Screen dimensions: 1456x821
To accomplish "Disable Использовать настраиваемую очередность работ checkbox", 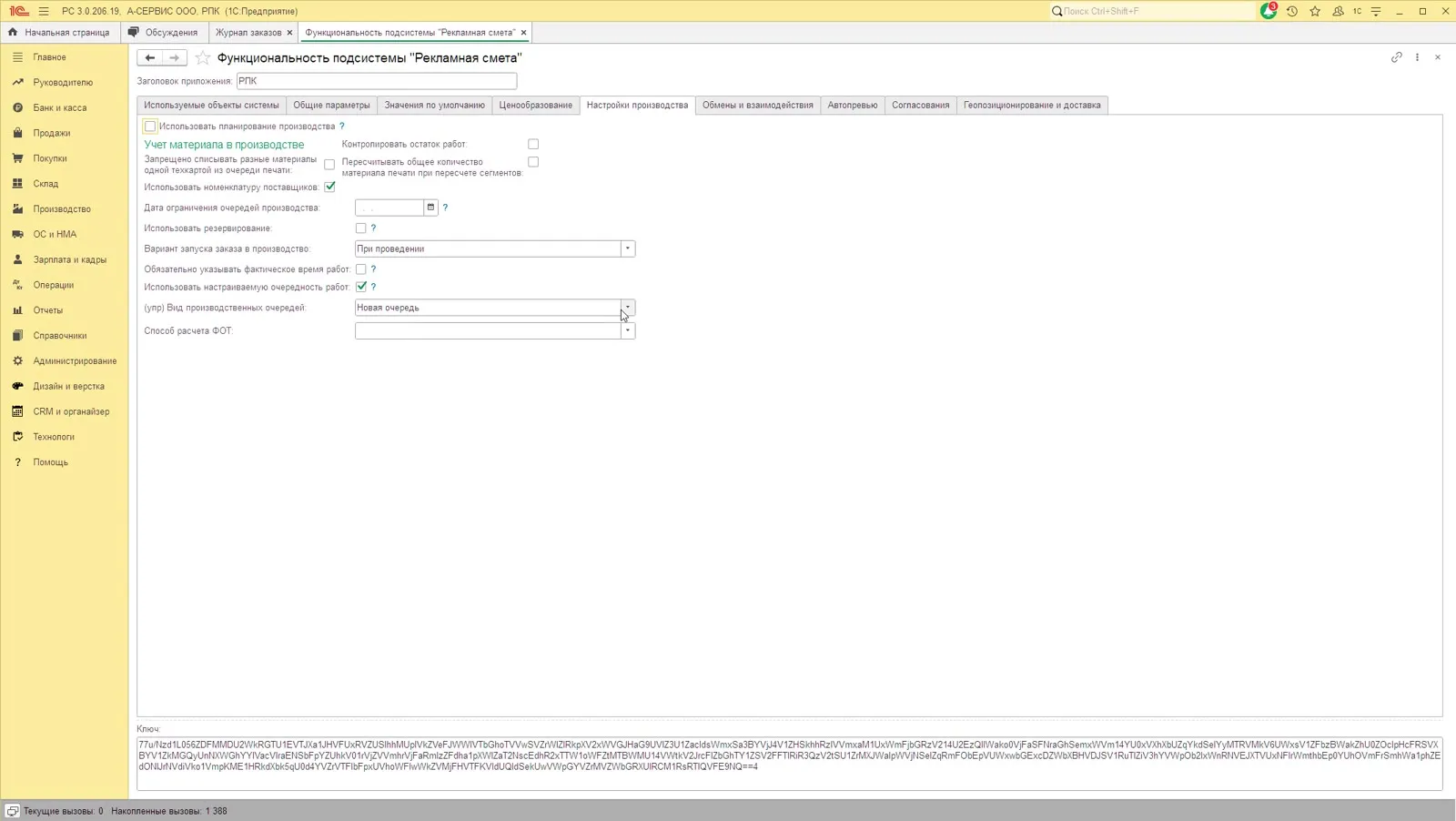I will [x=361, y=287].
